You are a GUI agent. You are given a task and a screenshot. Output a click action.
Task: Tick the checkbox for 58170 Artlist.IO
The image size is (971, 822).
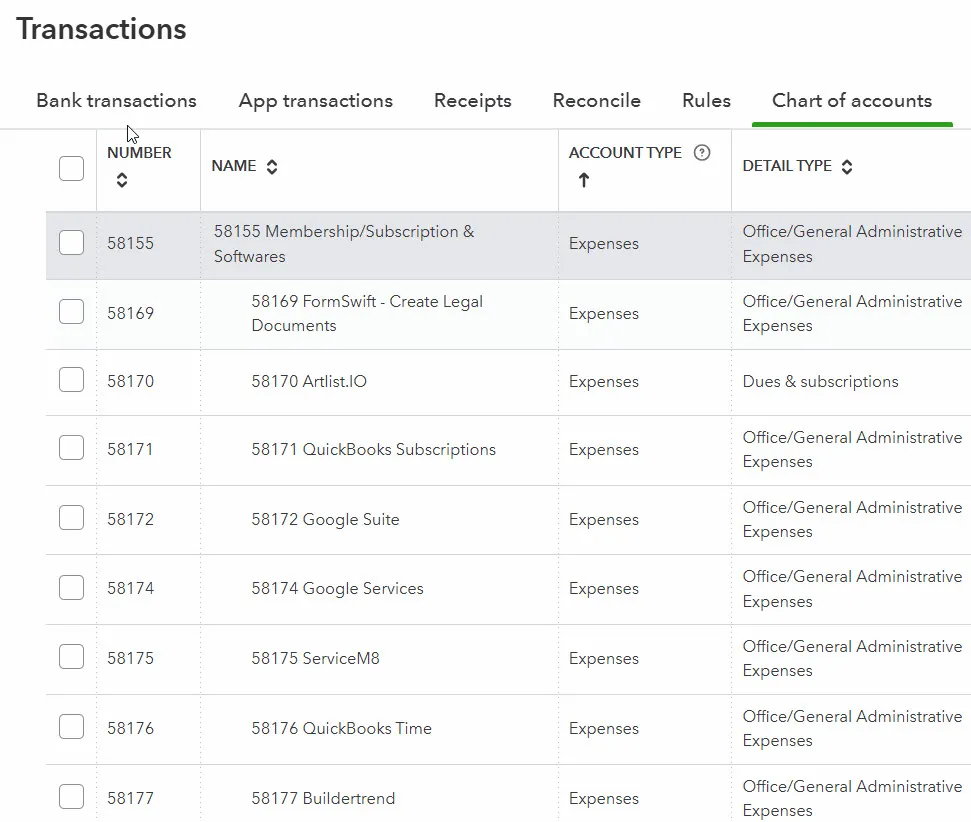pyautogui.click(x=71, y=381)
